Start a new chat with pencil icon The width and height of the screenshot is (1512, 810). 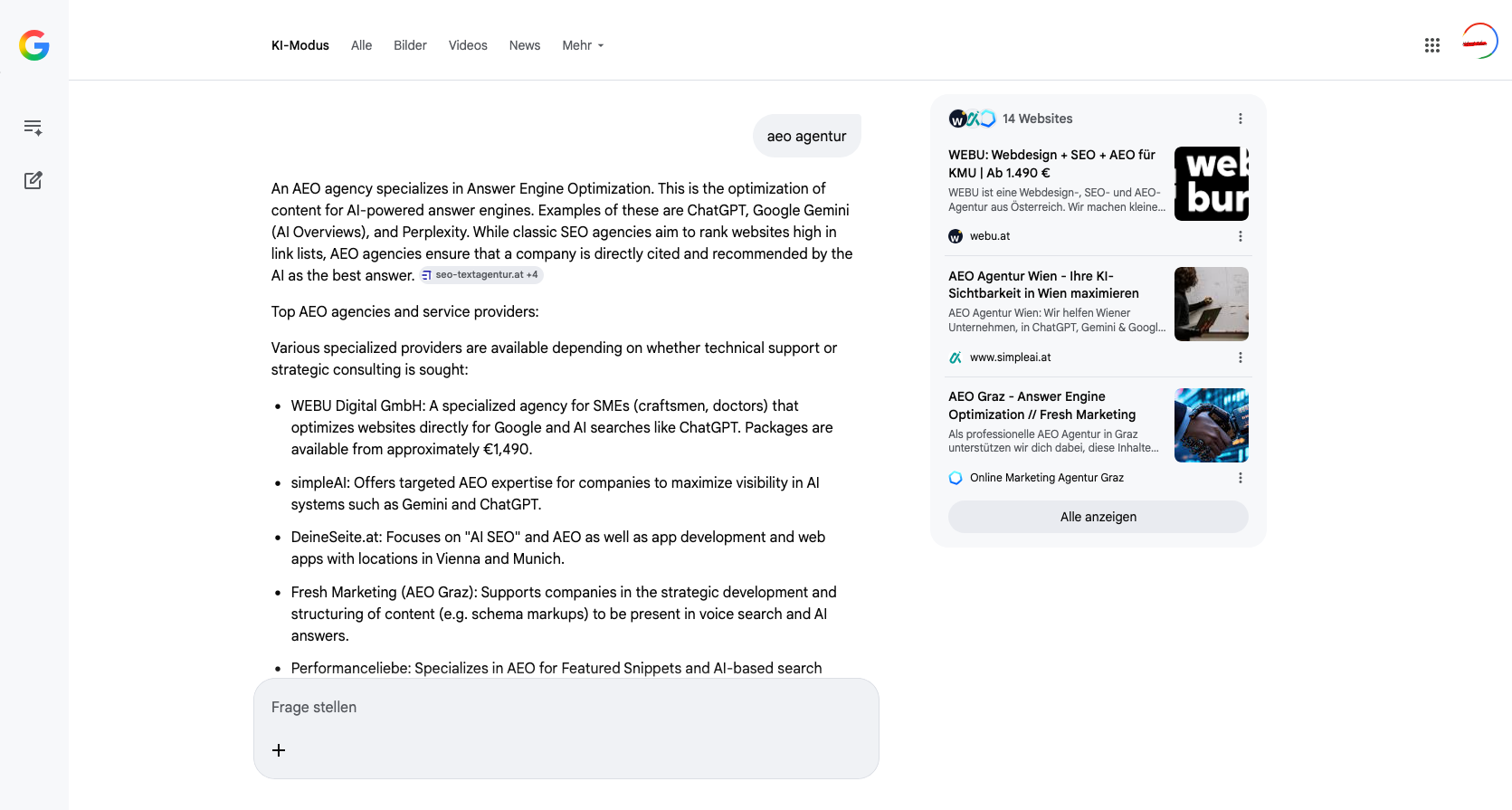(33, 180)
